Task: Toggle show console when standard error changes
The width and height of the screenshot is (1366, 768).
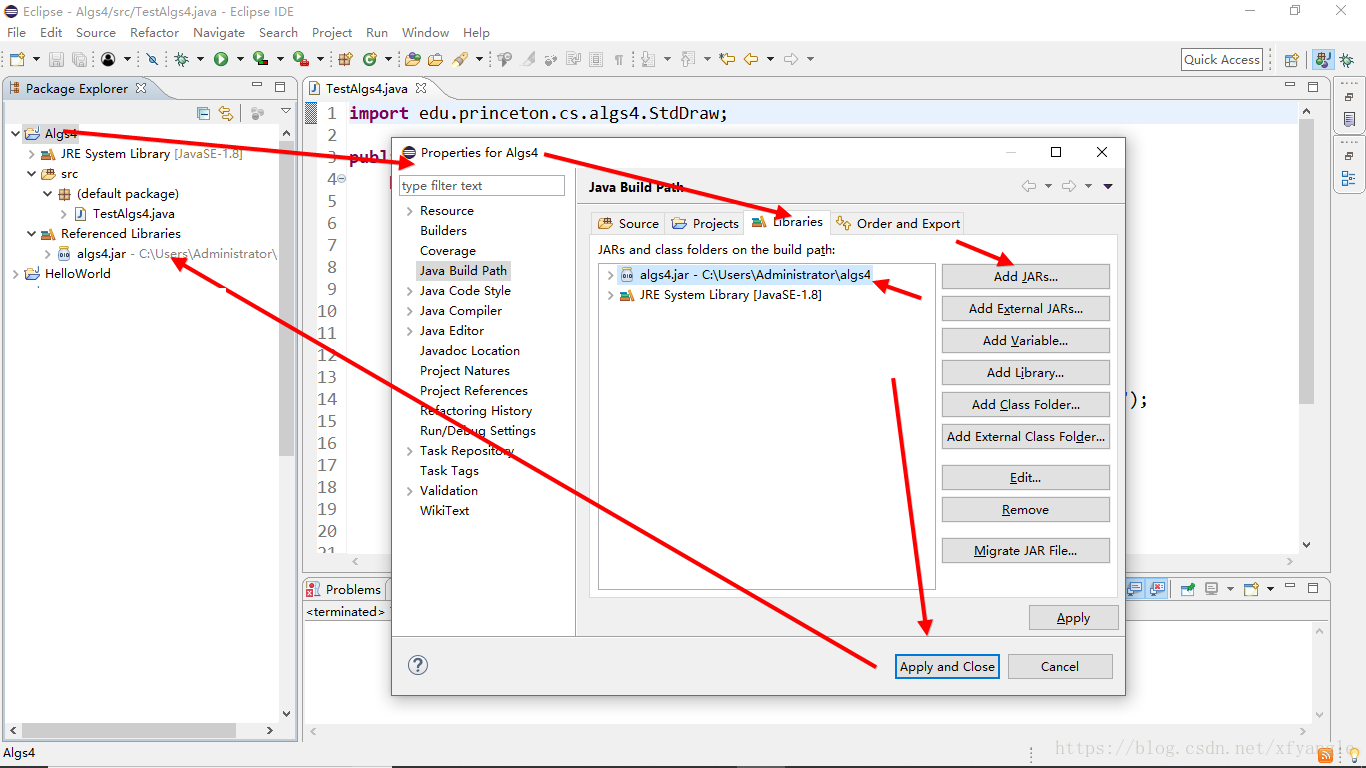Action: click(1157, 589)
